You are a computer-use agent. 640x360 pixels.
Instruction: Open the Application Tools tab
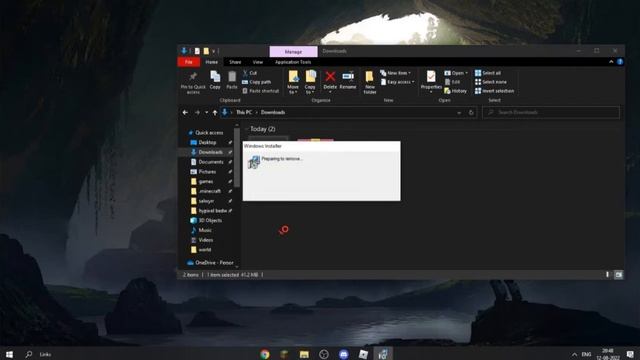(x=293, y=62)
